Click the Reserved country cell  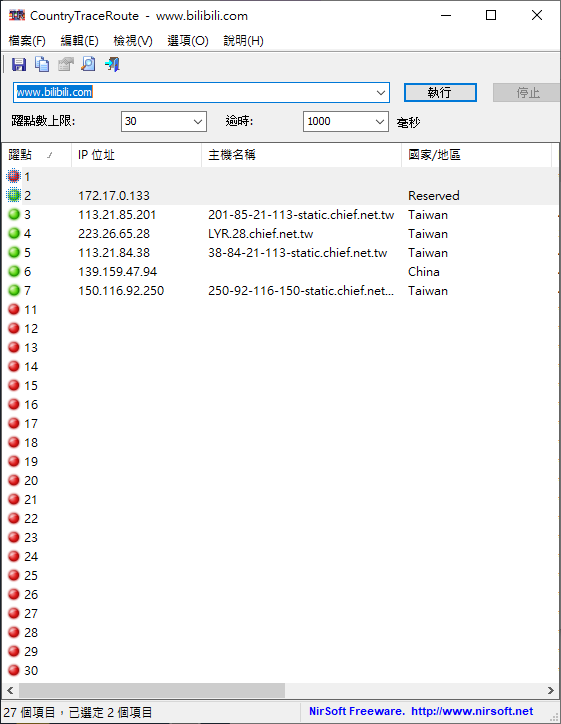[x=434, y=195]
